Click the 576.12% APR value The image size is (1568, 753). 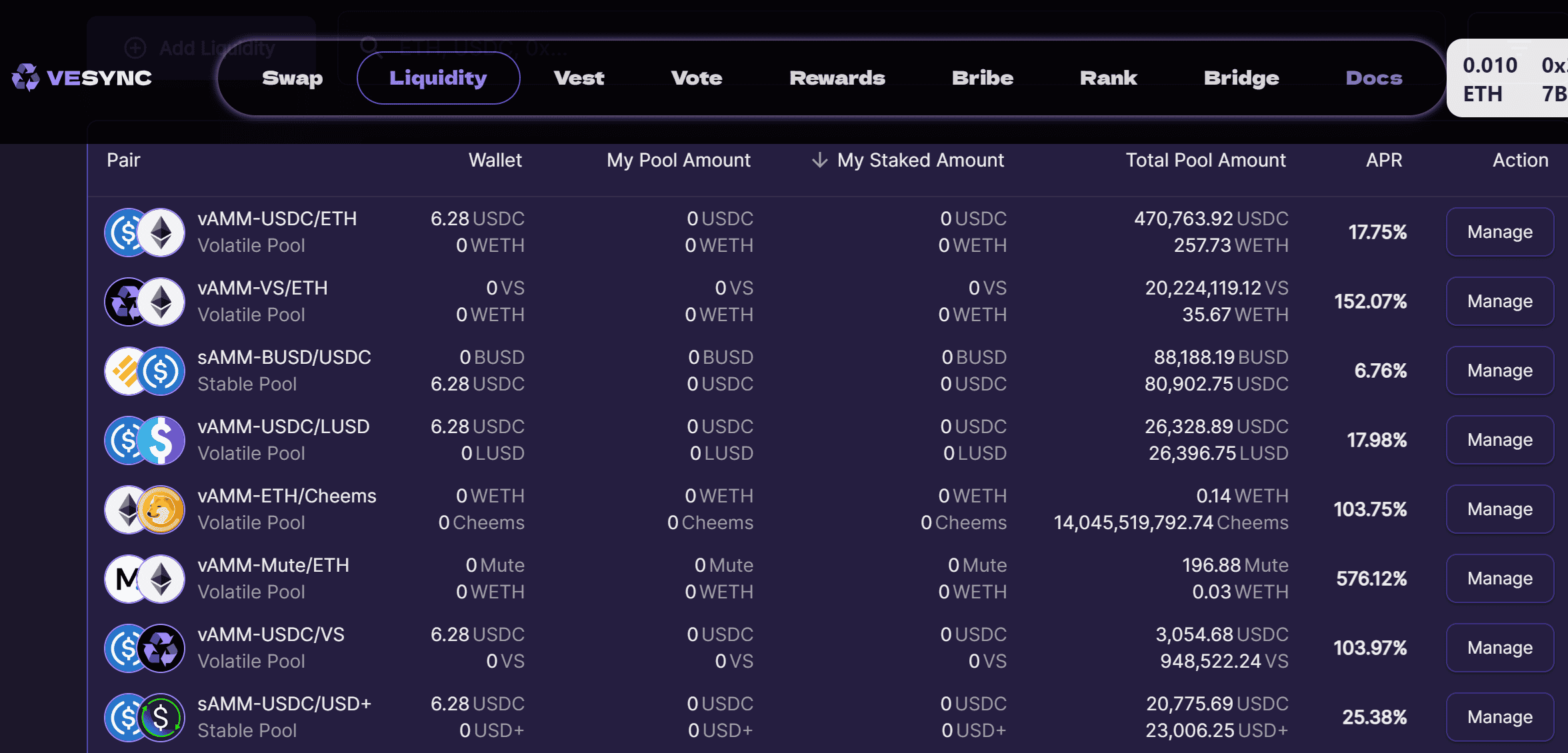coord(1372,579)
